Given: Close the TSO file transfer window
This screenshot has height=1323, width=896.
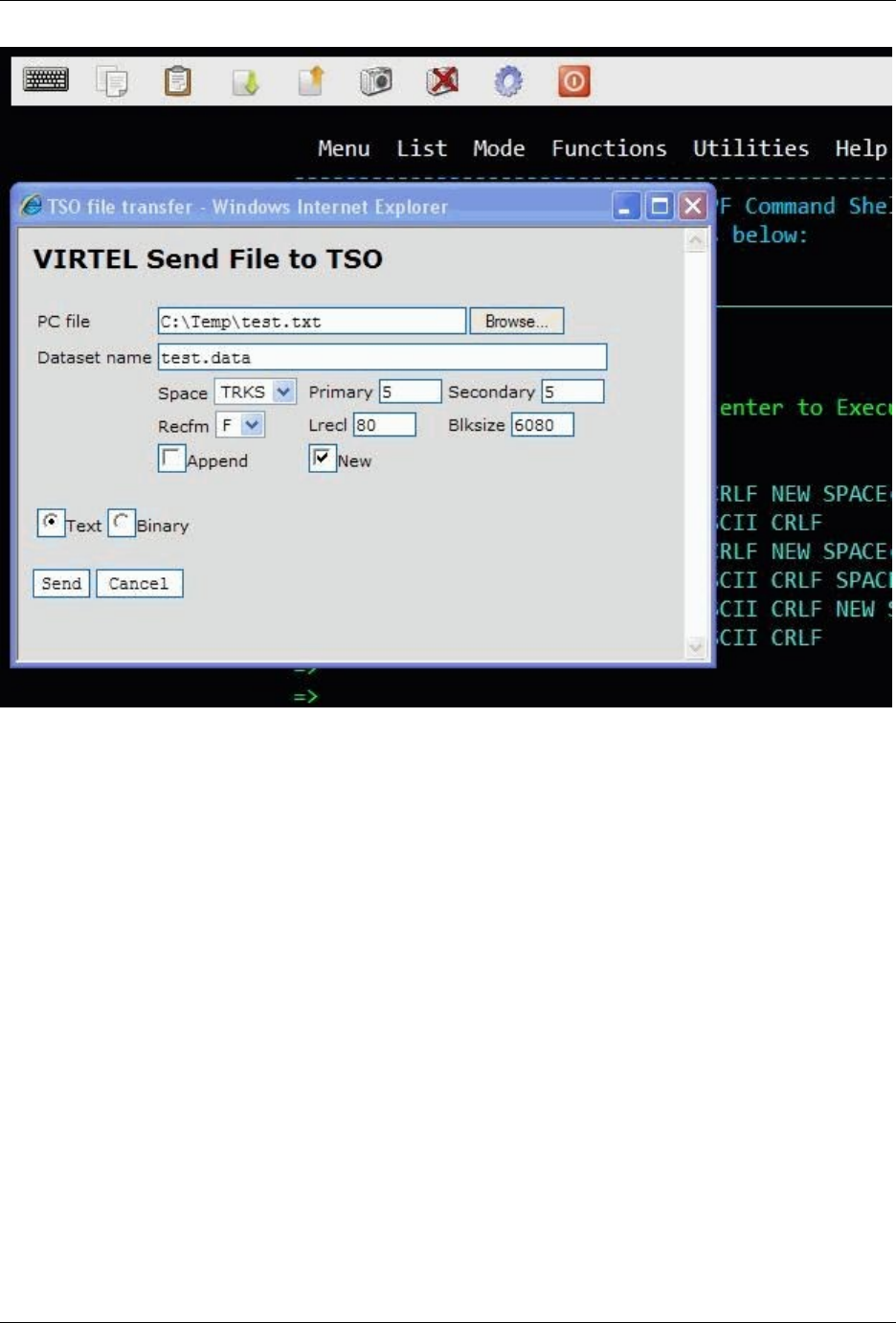Looking at the screenshot, I should tap(693, 206).
